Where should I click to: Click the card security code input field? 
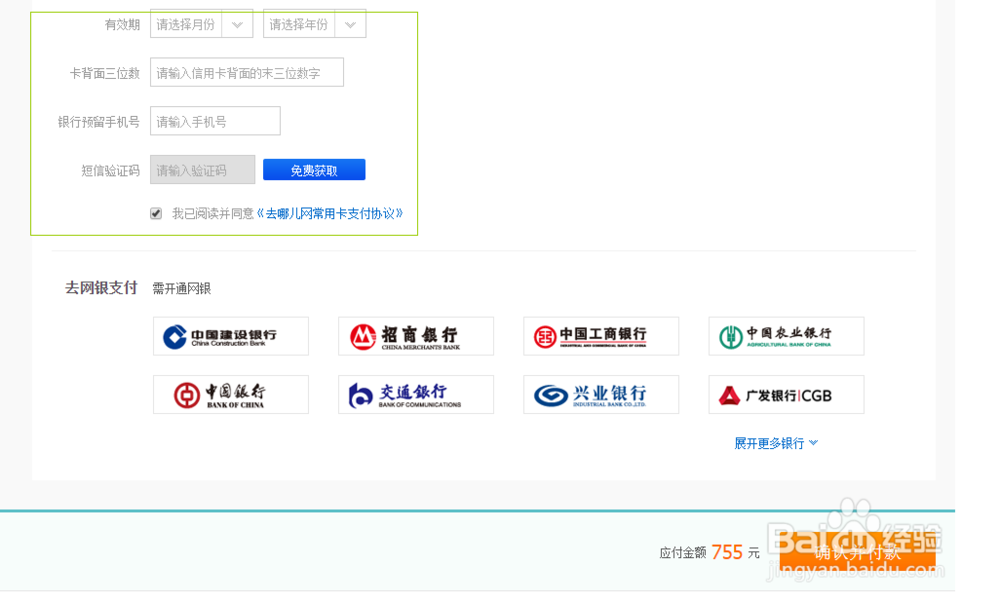tap(246, 72)
